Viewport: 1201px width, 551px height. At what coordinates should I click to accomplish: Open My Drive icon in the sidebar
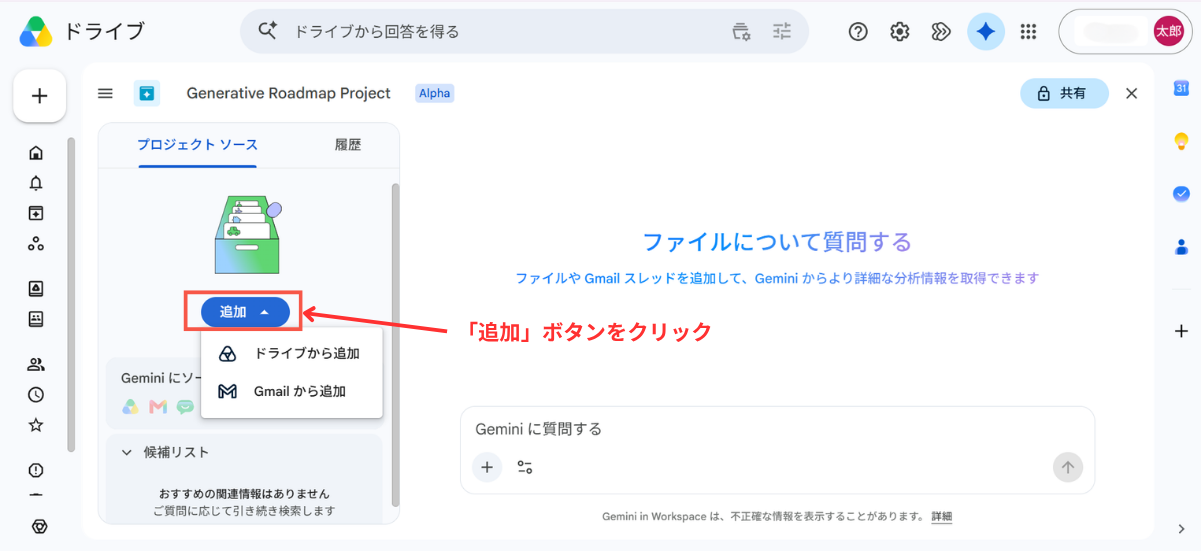36,289
